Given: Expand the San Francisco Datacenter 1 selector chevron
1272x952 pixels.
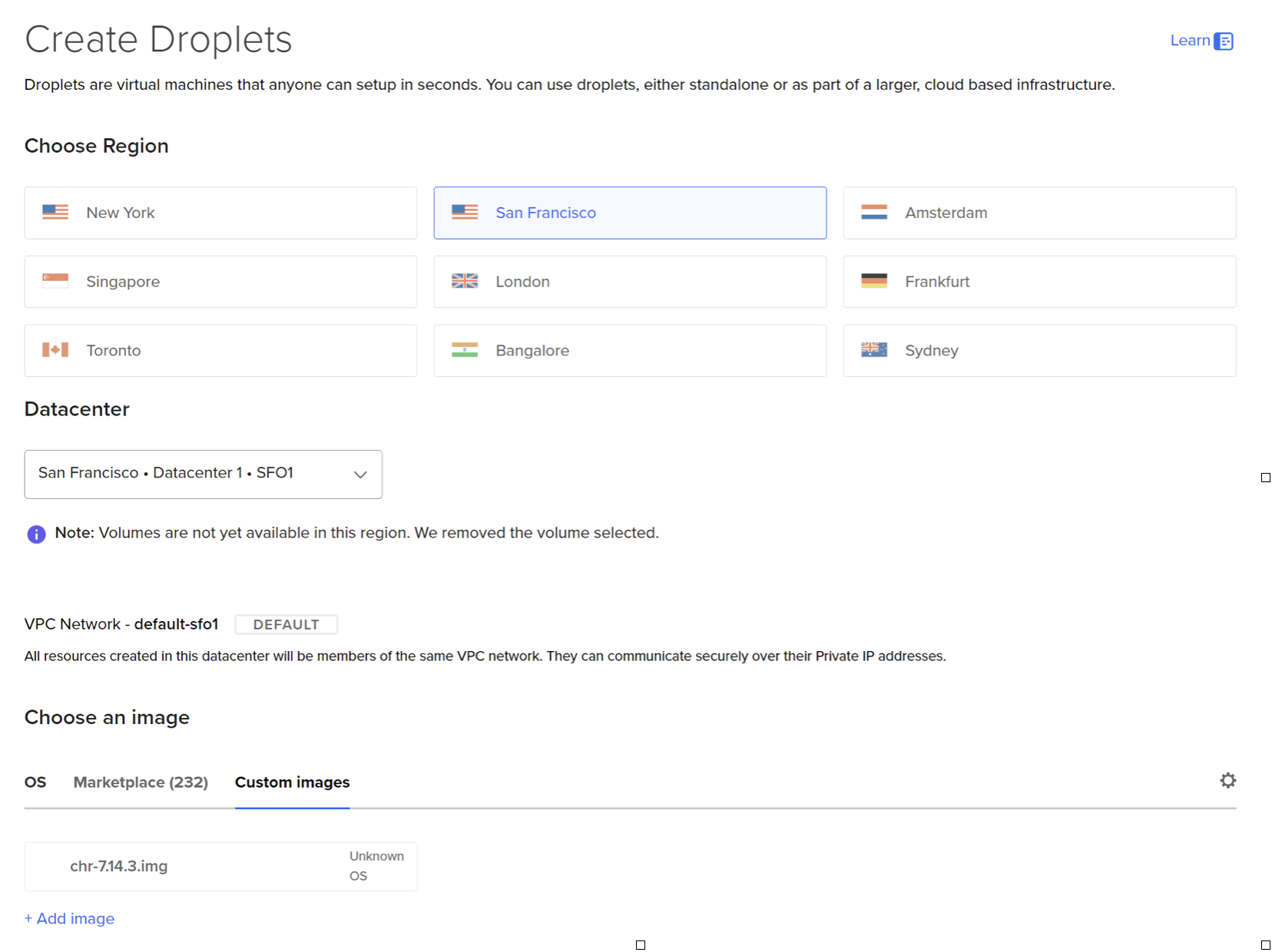Looking at the screenshot, I should coord(360,474).
